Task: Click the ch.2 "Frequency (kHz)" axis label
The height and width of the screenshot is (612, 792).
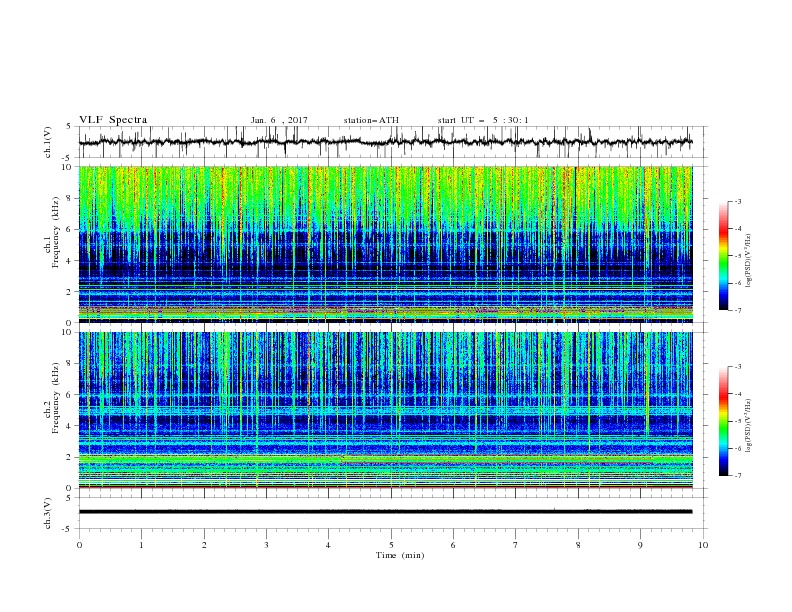Action: [56, 398]
